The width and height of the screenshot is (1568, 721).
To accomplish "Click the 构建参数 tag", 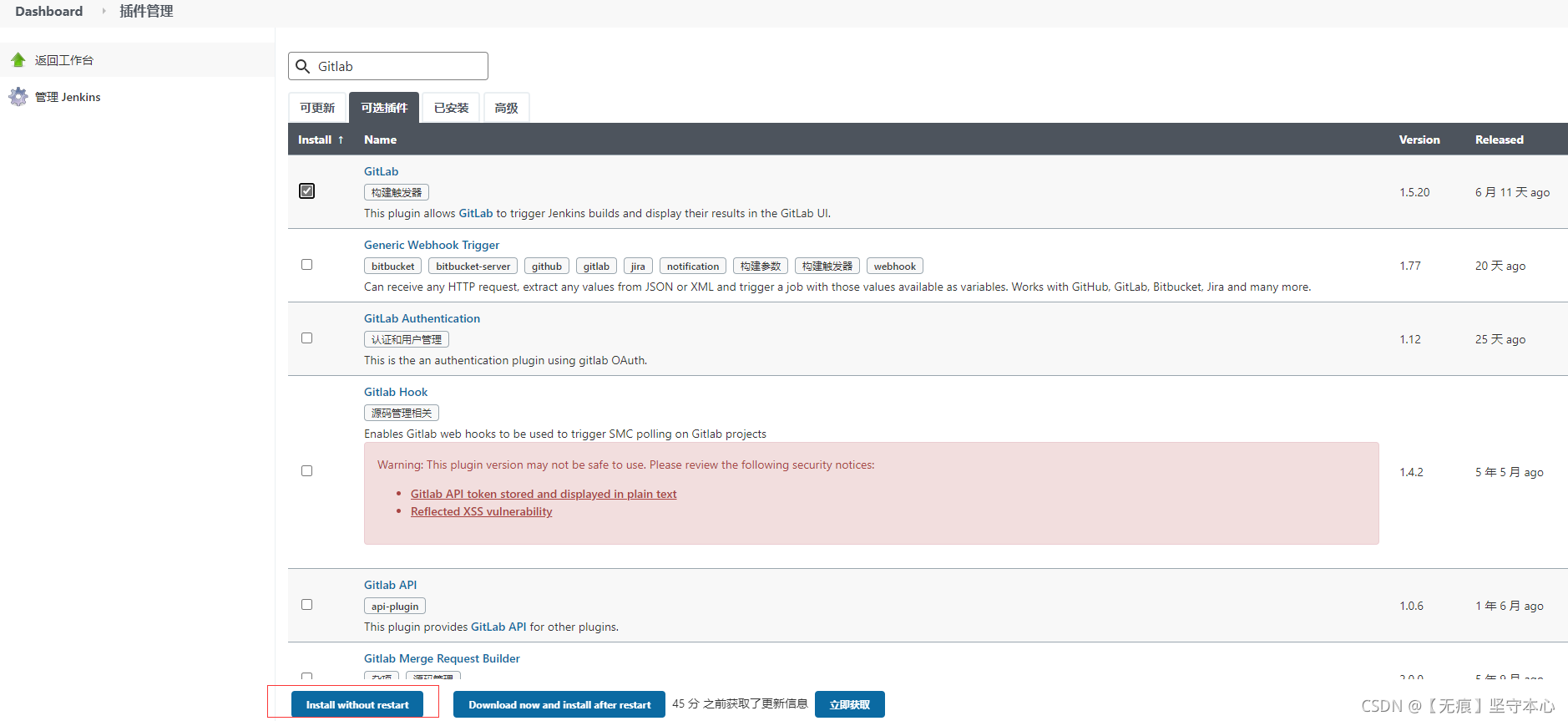I will [761, 266].
